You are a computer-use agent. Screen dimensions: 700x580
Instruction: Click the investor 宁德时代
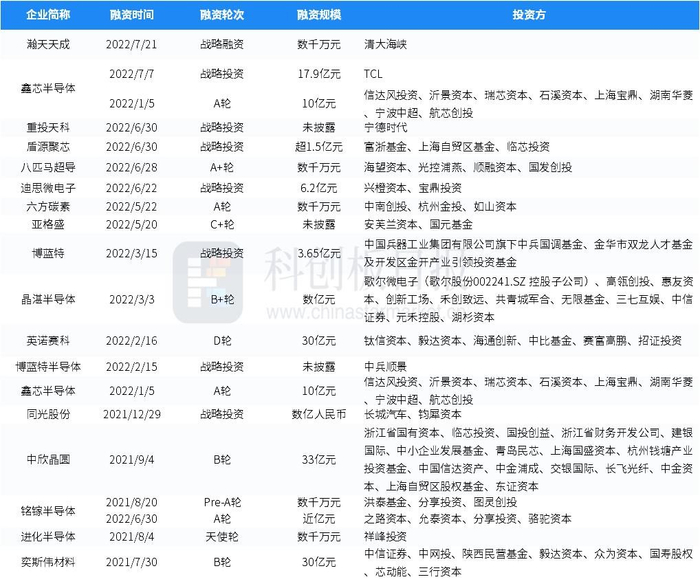tap(385, 128)
